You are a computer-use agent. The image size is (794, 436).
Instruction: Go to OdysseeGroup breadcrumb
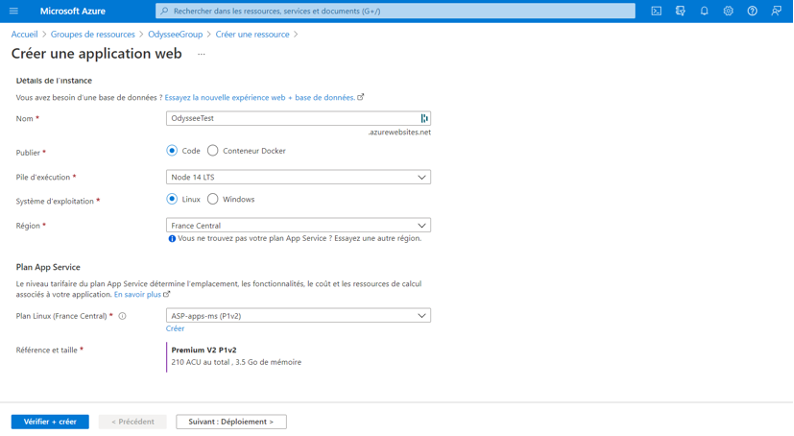coord(175,34)
